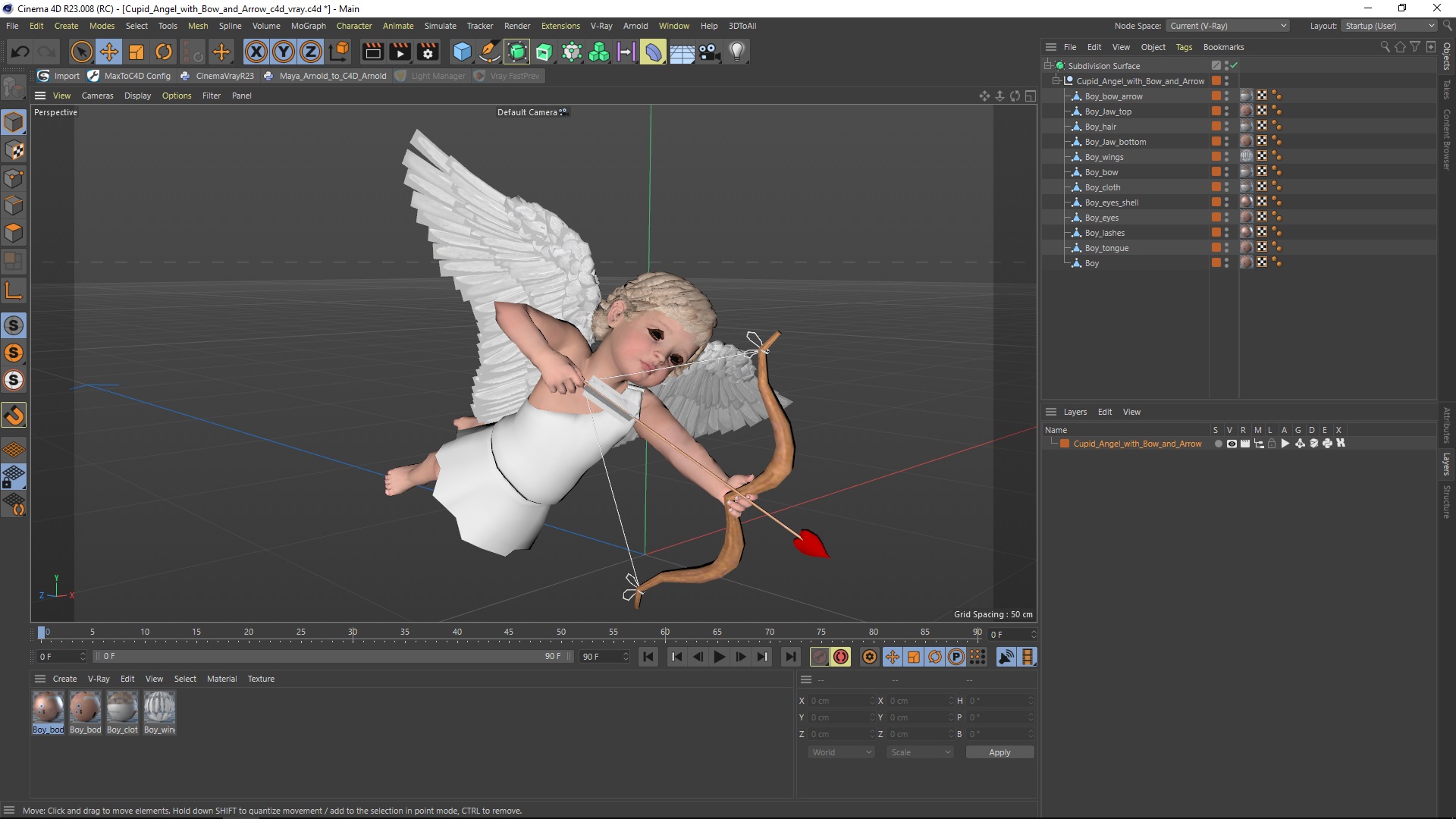The height and width of the screenshot is (819, 1456).
Task: Toggle Subdivision Surface enabled checkmark
Action: [1234, 66]
